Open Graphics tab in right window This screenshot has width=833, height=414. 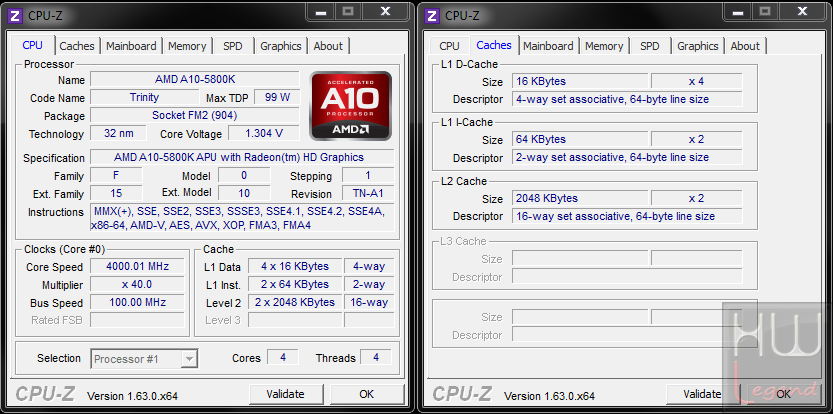click(x=698, y=46)
